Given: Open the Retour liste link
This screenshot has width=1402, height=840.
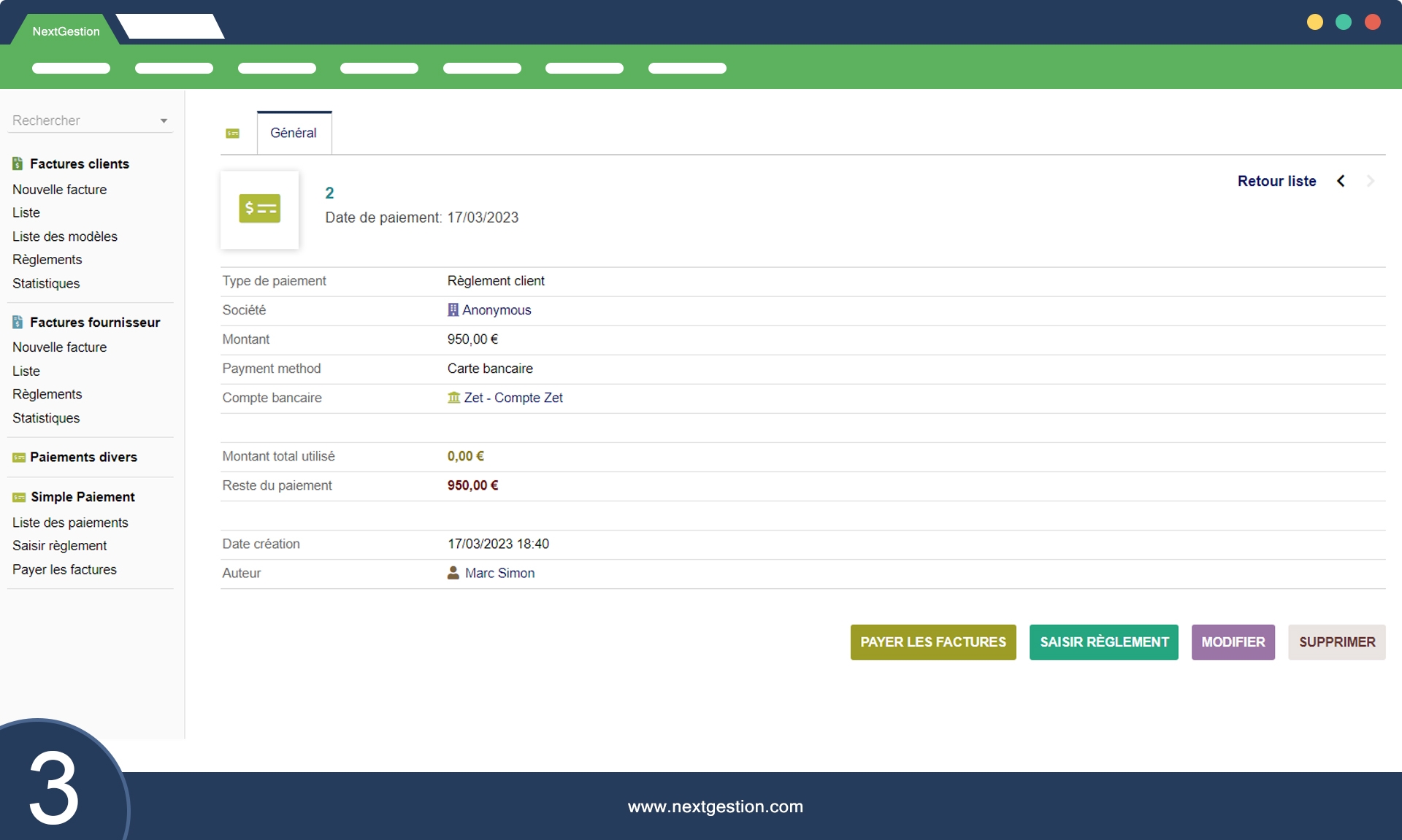Looking at the screenshot, I should pos(1276,181).
